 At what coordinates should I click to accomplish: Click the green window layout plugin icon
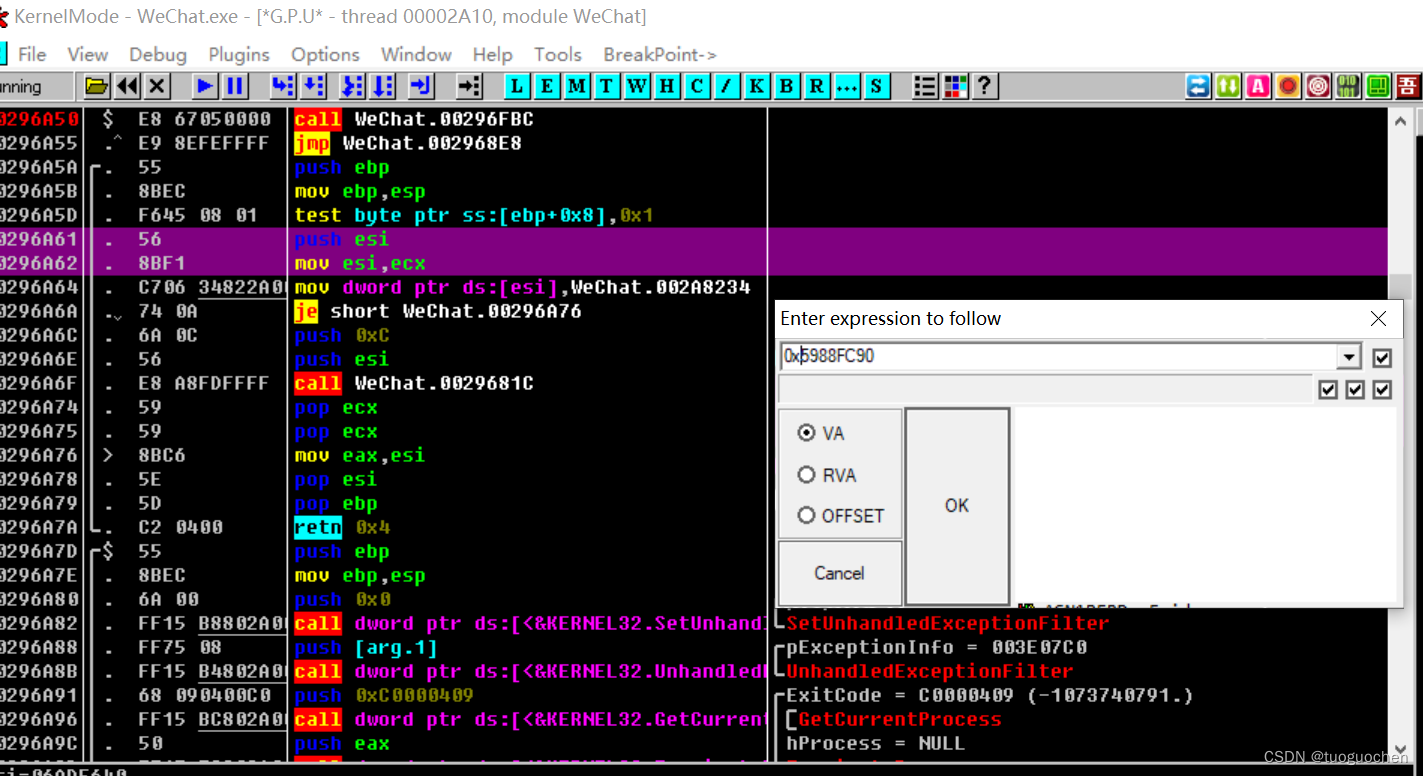click(1378, 86)
